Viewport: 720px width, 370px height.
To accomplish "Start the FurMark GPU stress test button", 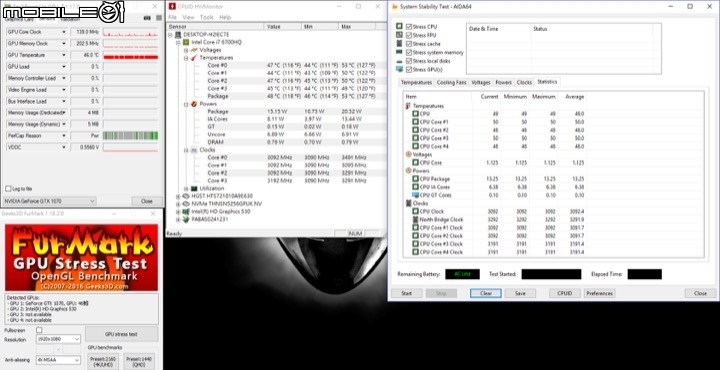I will 121,334.
